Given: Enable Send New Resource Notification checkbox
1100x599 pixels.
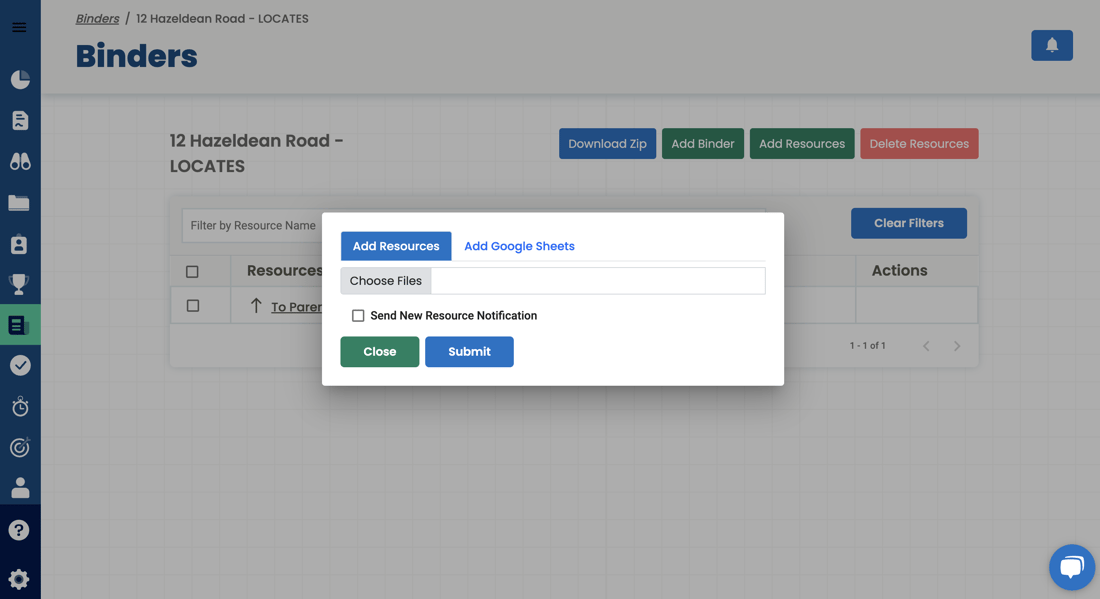Looking at the screenshot, I should tap(358, 316).
